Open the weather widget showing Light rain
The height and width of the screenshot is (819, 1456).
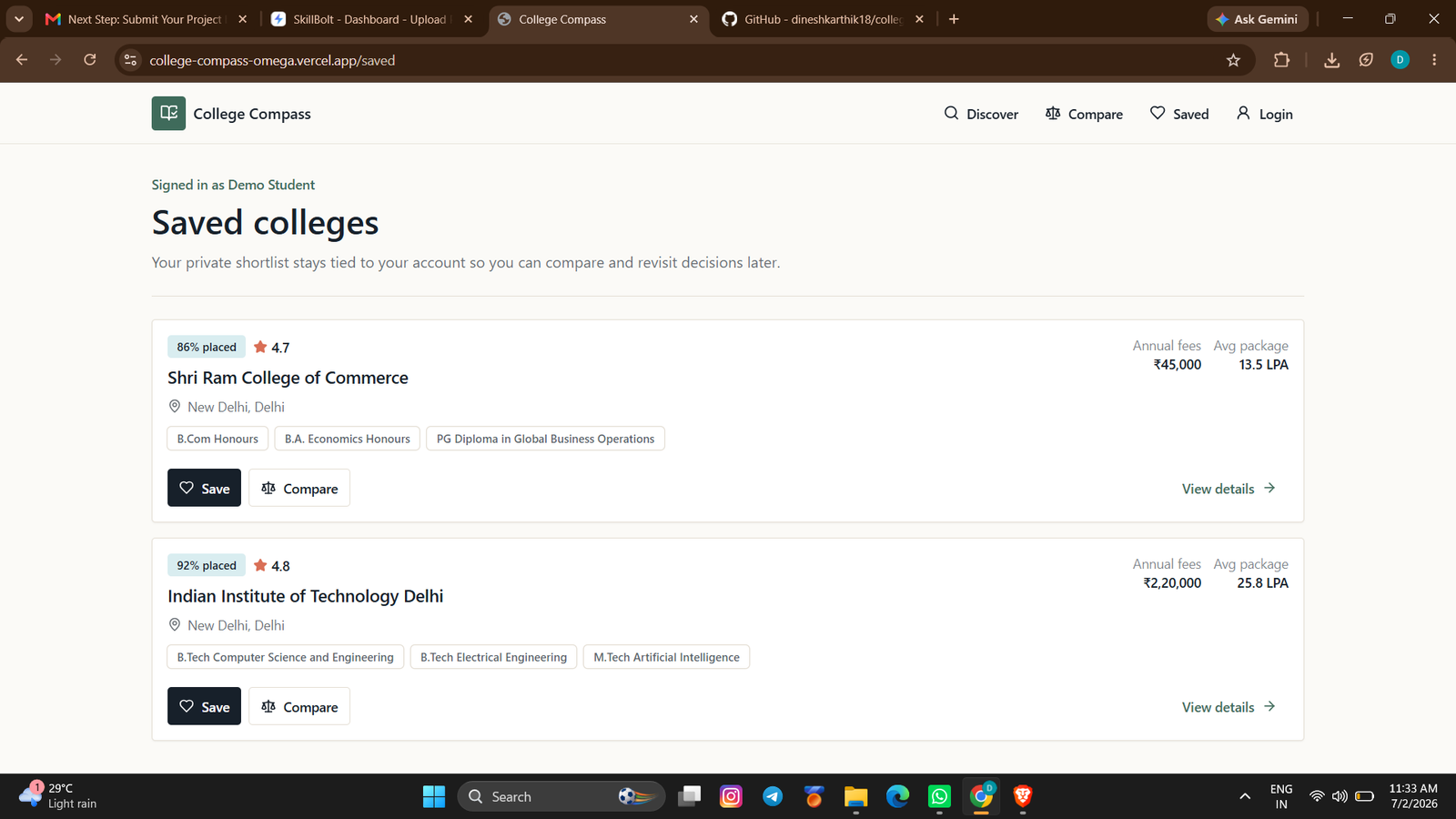(x=59, y=796)
